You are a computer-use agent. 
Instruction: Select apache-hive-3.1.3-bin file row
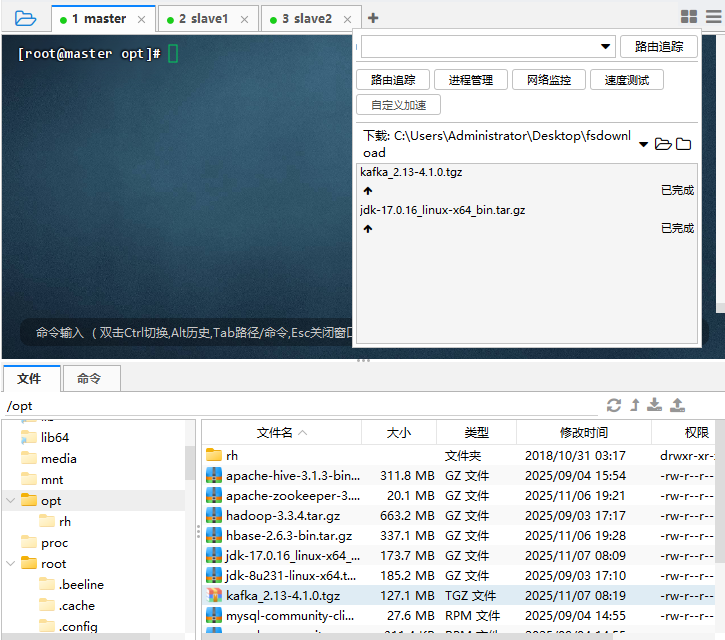[459, 475]
